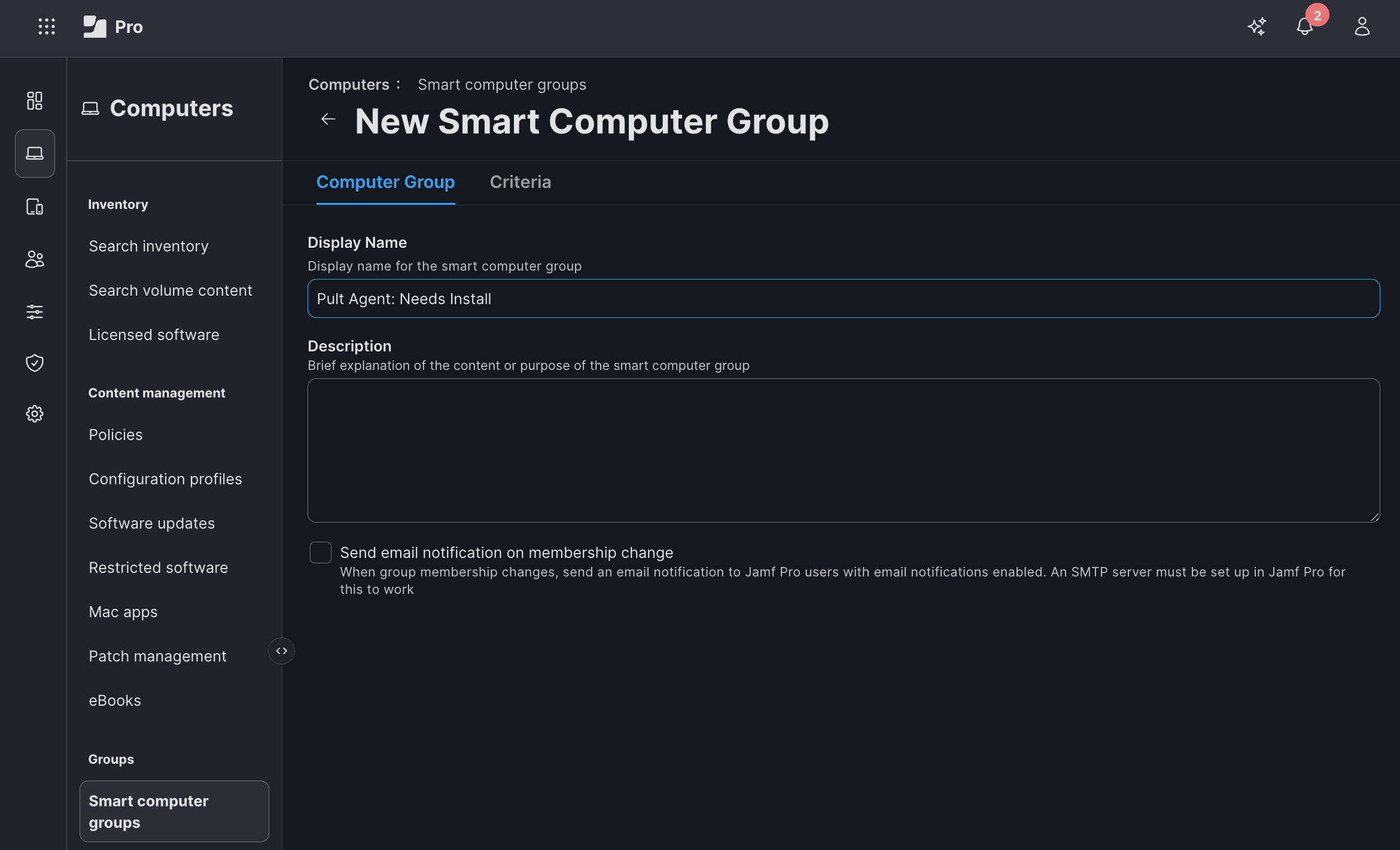Screen dimensions: 1400x850
Task: Open the Users icon in left rail
Action: tap(35, 259)
